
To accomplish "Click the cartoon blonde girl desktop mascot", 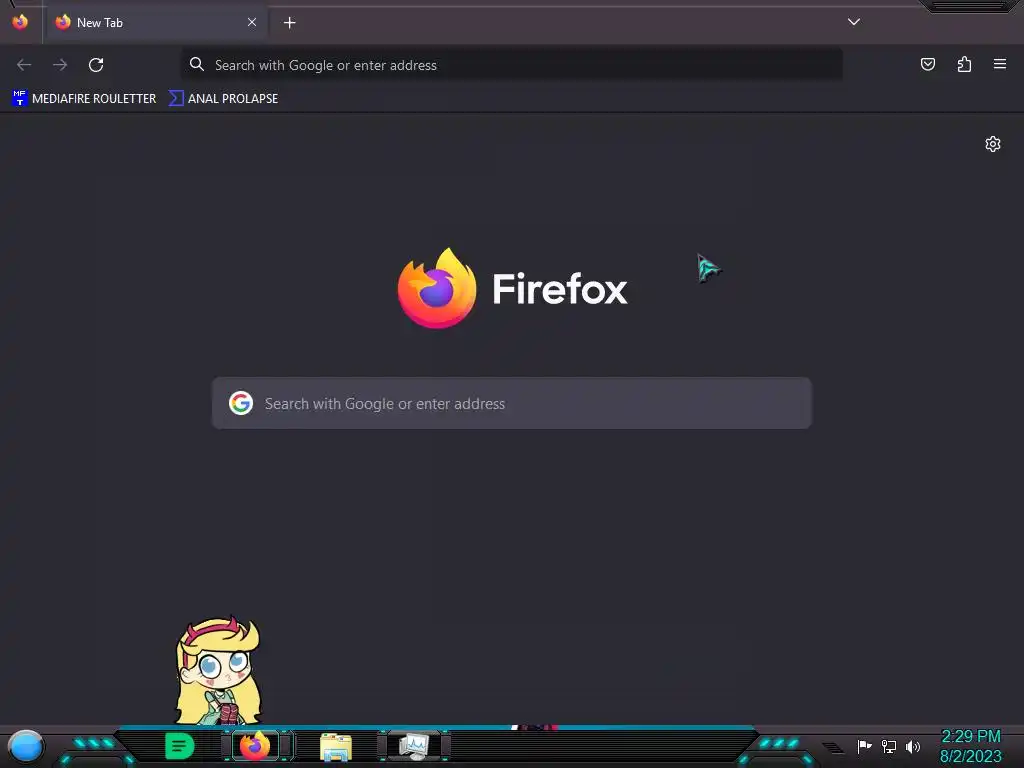I will click(x=219, y=671).
